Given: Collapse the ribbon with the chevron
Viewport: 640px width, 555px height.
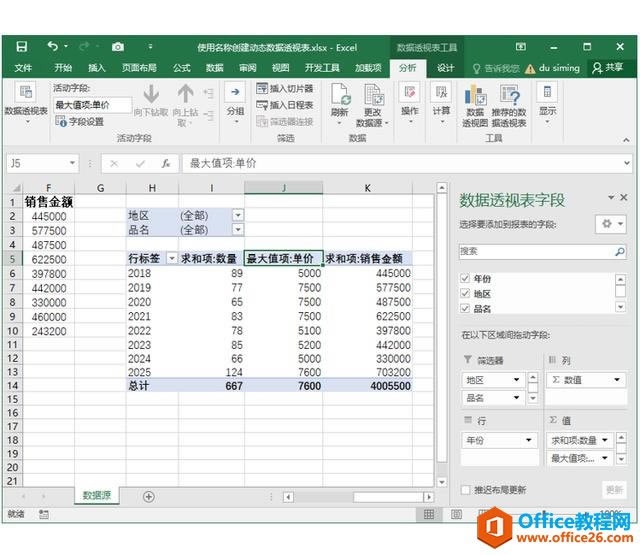Looking at the screenshot, I should [x=626, y=140].
